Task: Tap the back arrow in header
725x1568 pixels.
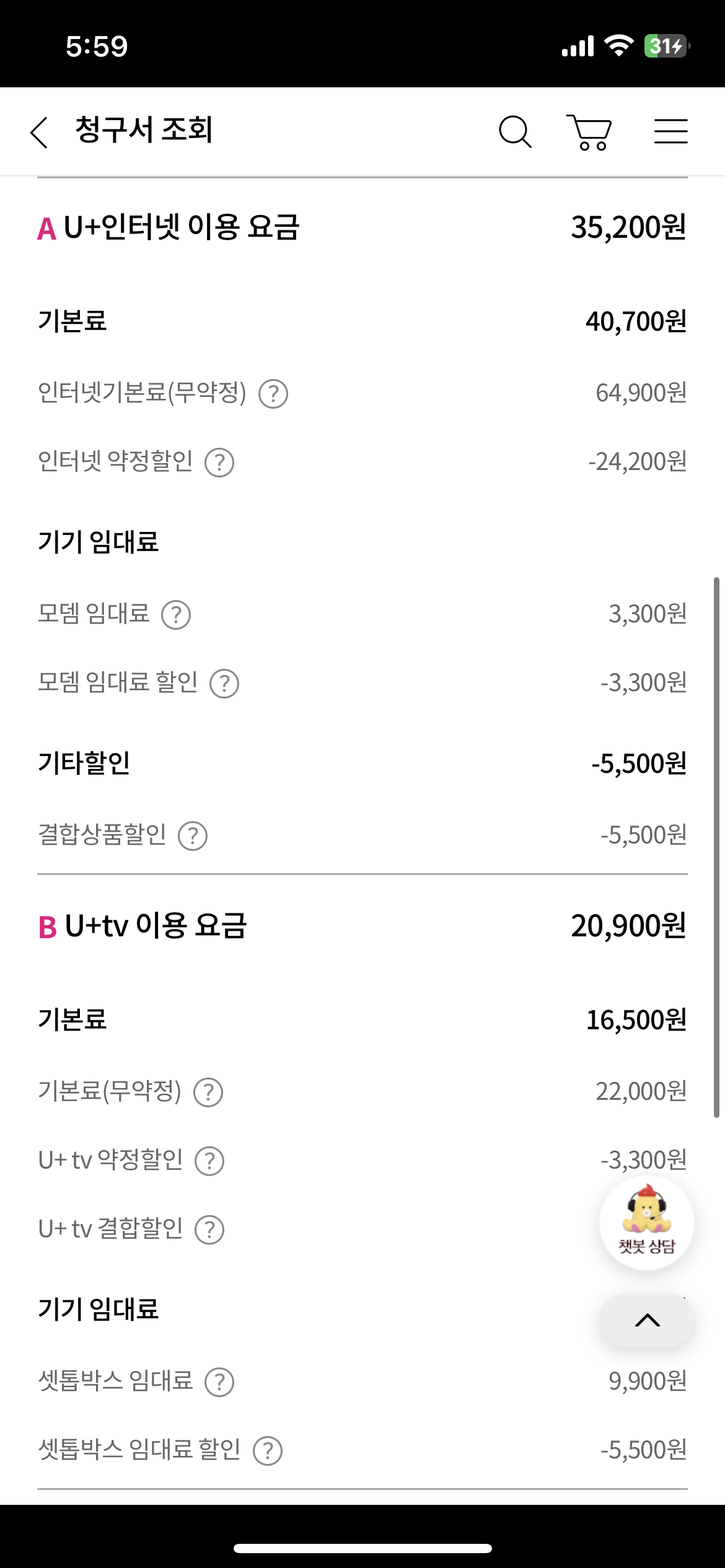Action: click(x=40, y=132)
